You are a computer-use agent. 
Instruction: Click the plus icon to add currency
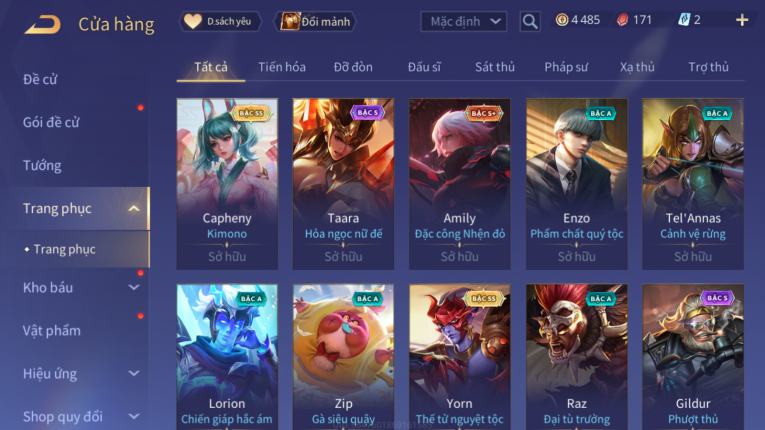click(x=742, y=20)
